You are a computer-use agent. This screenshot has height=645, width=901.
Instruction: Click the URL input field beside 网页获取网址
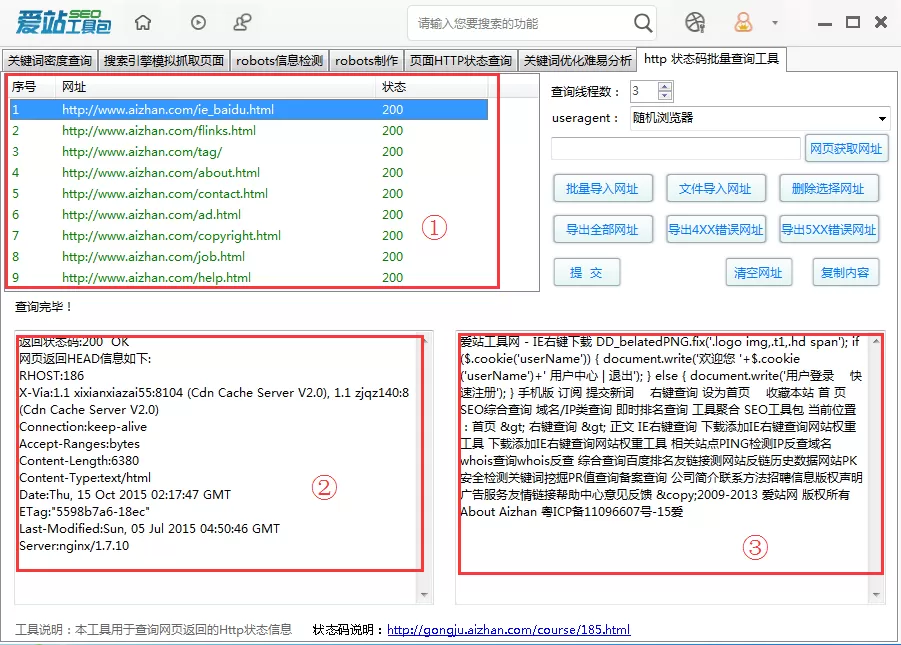click(675, 148)
